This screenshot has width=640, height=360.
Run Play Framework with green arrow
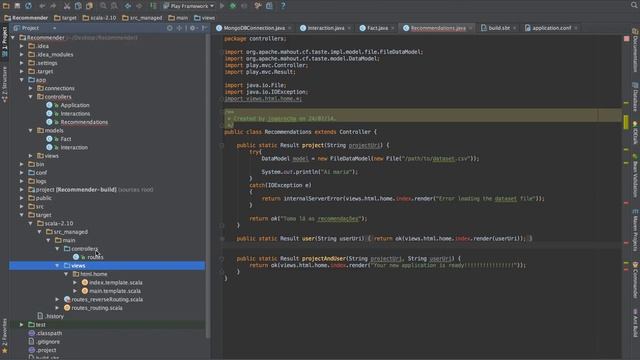click(222, 6)
